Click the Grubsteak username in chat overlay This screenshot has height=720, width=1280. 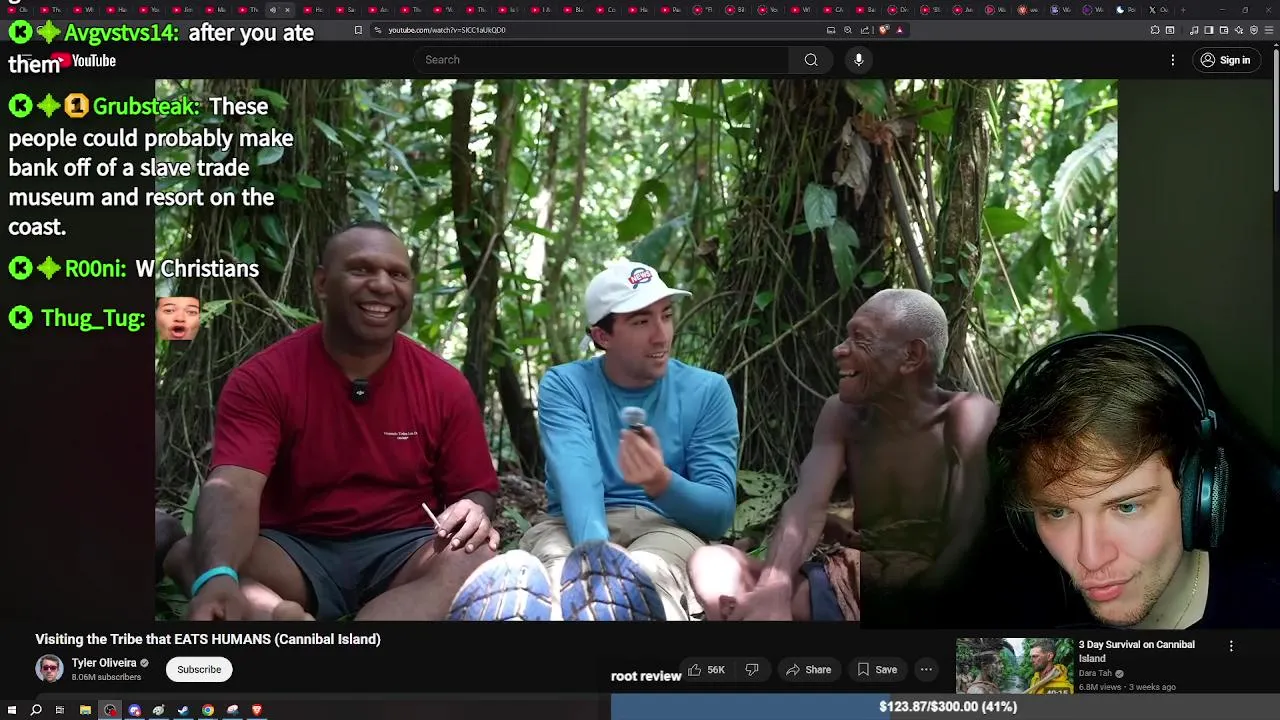pyautogui.click(x=146, y=106)
